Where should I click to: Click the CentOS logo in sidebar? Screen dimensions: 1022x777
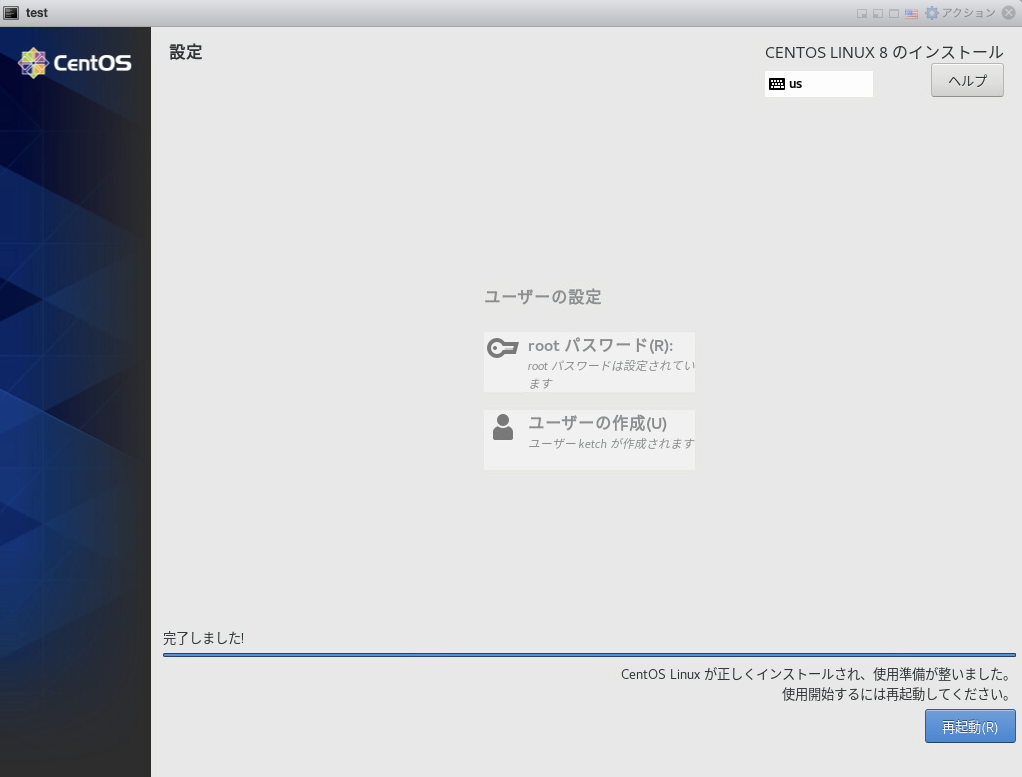pyautogui.click(x=75, y=63)
